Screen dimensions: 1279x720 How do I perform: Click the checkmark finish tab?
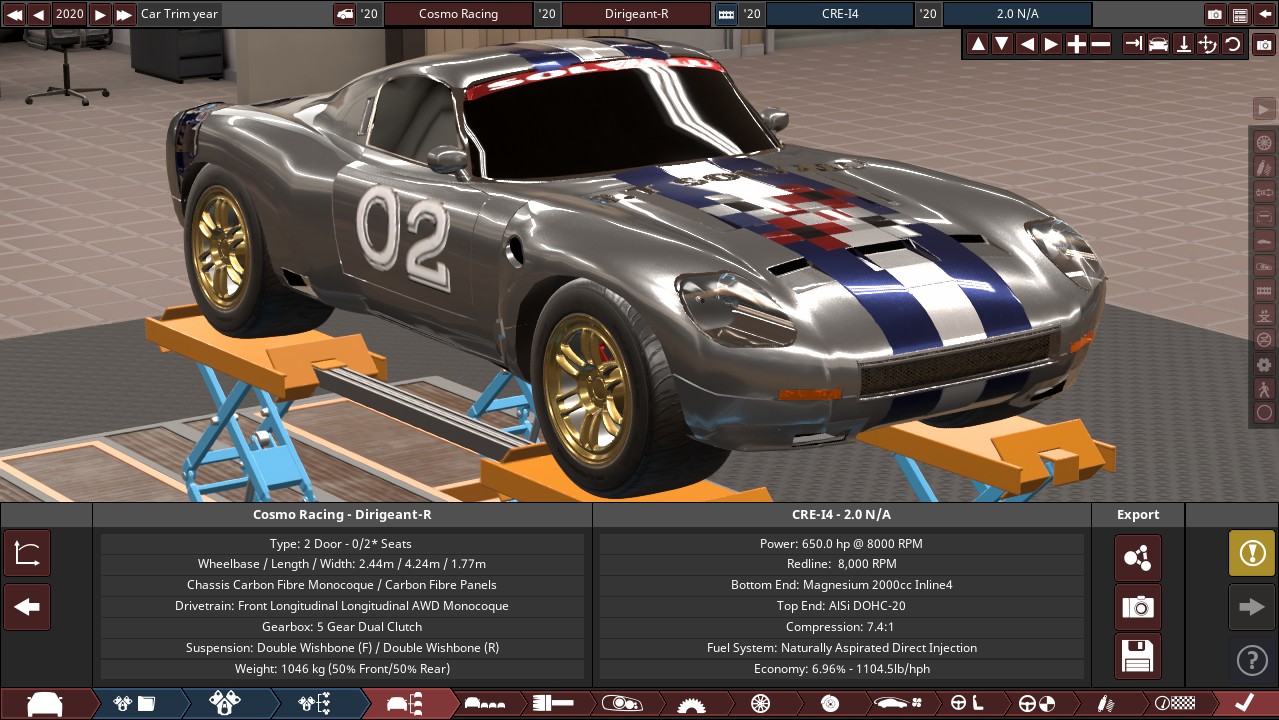pos(1245,703)
